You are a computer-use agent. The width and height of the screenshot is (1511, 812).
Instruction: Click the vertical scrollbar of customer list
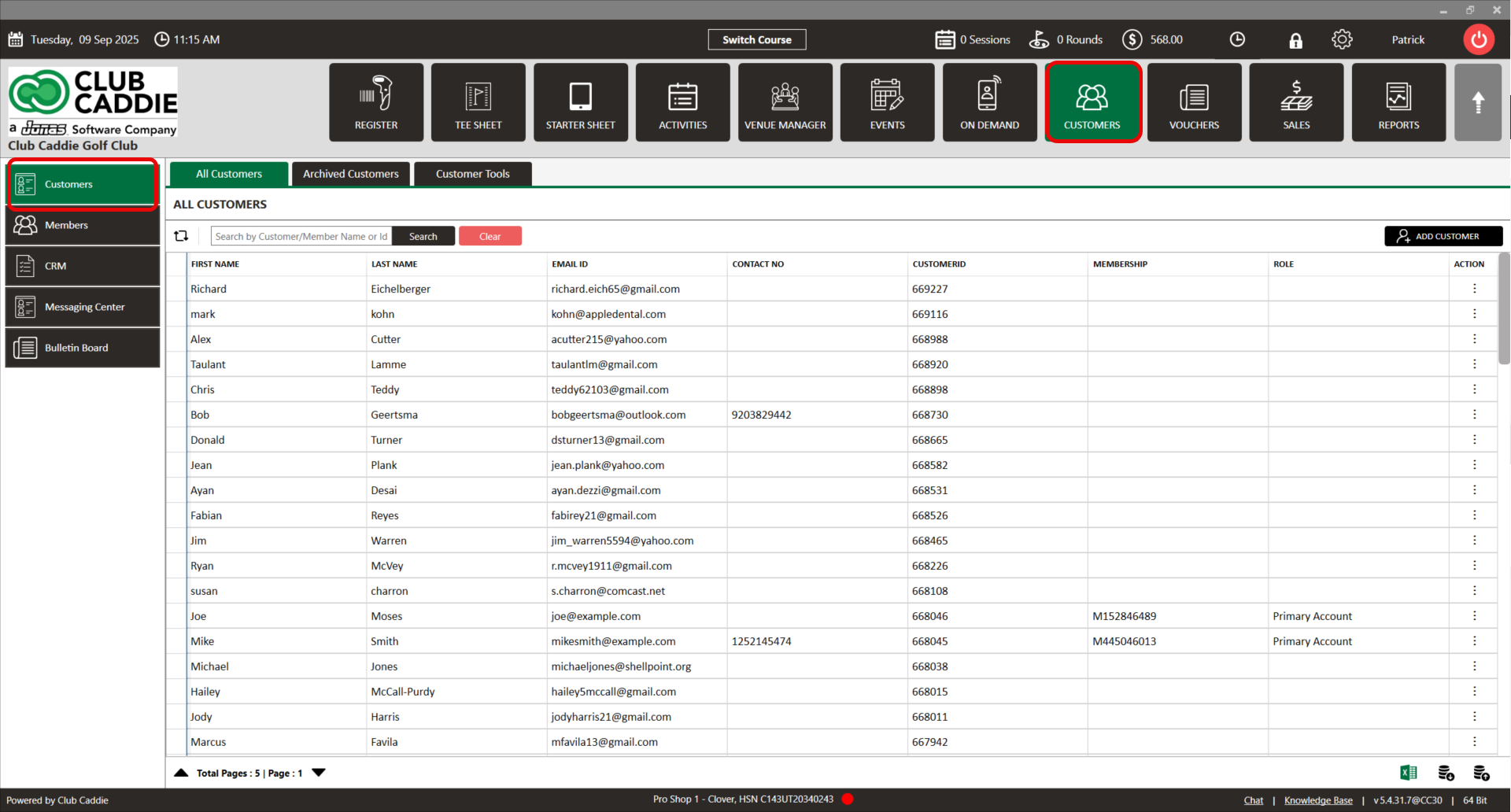click(1504, 308)
